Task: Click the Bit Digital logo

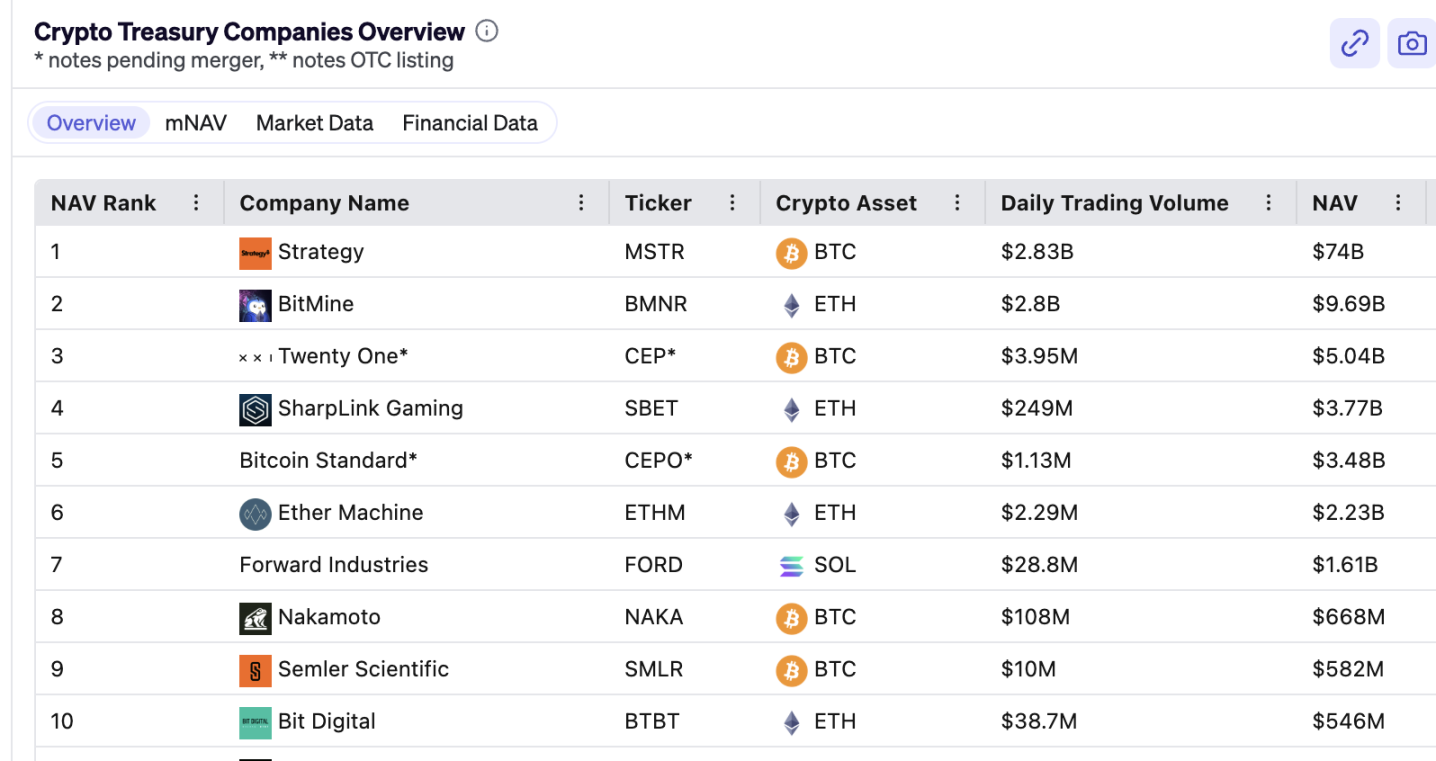Action: click(x=255, y=722)
